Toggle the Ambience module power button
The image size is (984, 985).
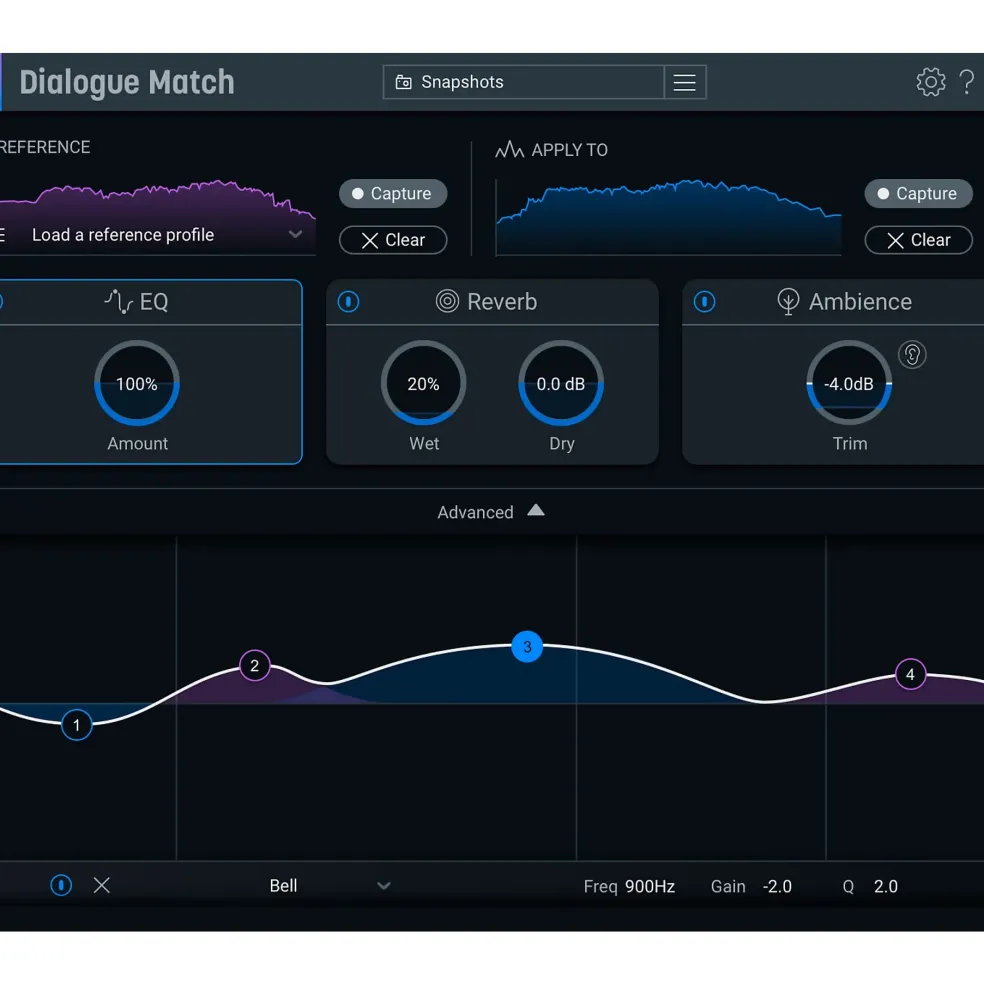coord(704,302)
